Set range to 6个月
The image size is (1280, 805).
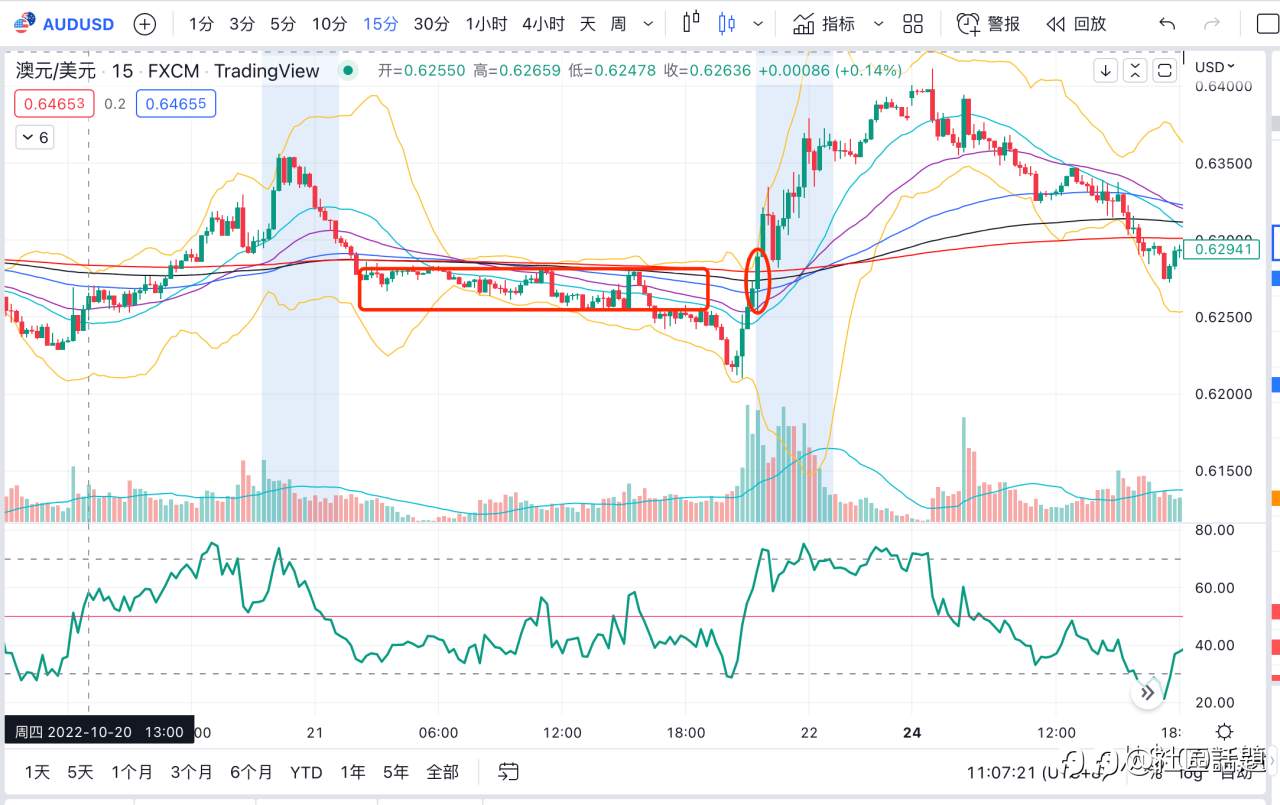(251, 772)
